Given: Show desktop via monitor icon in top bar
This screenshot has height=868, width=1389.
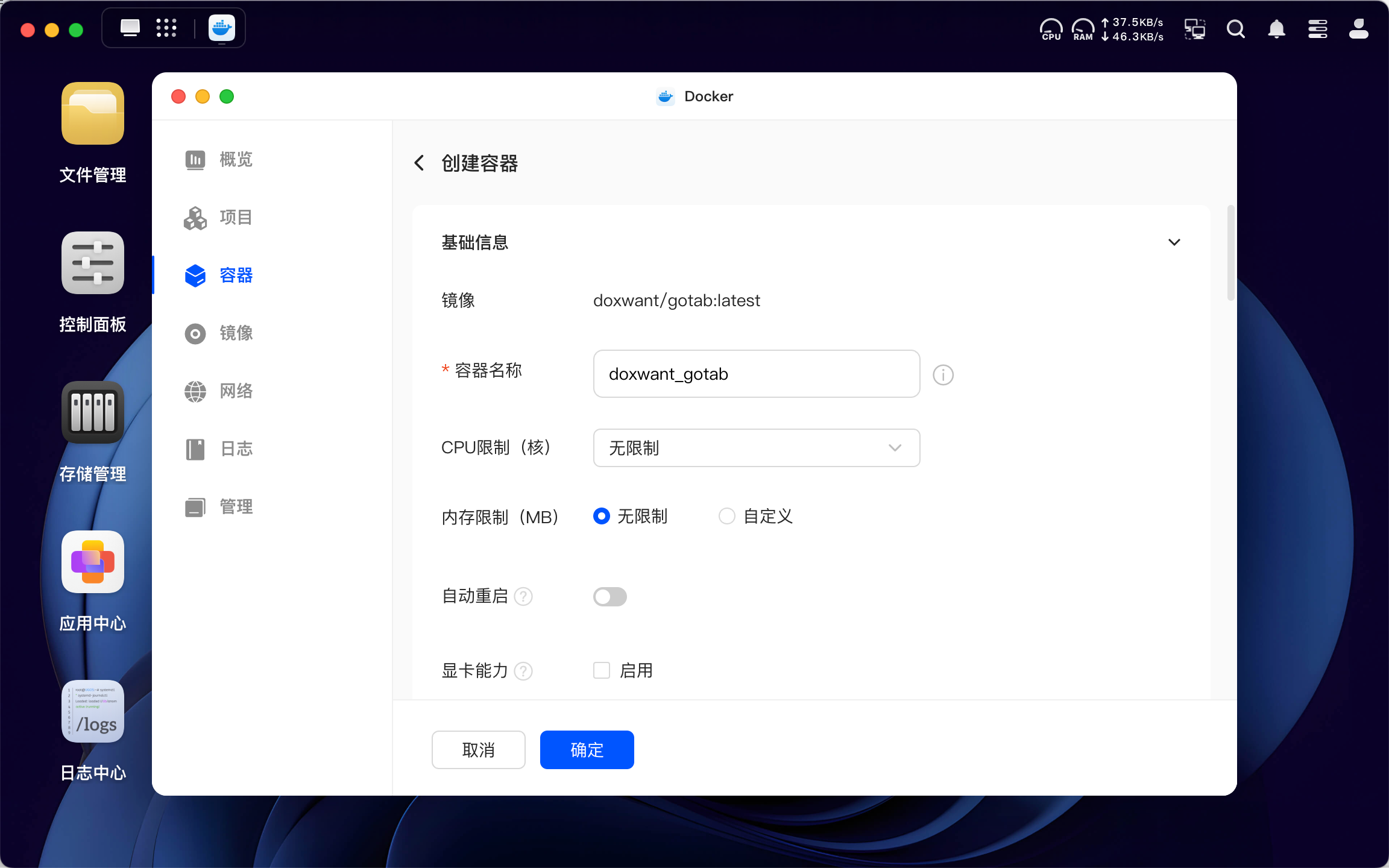Looking at the screenshot, I should click(x=130, y=28).
